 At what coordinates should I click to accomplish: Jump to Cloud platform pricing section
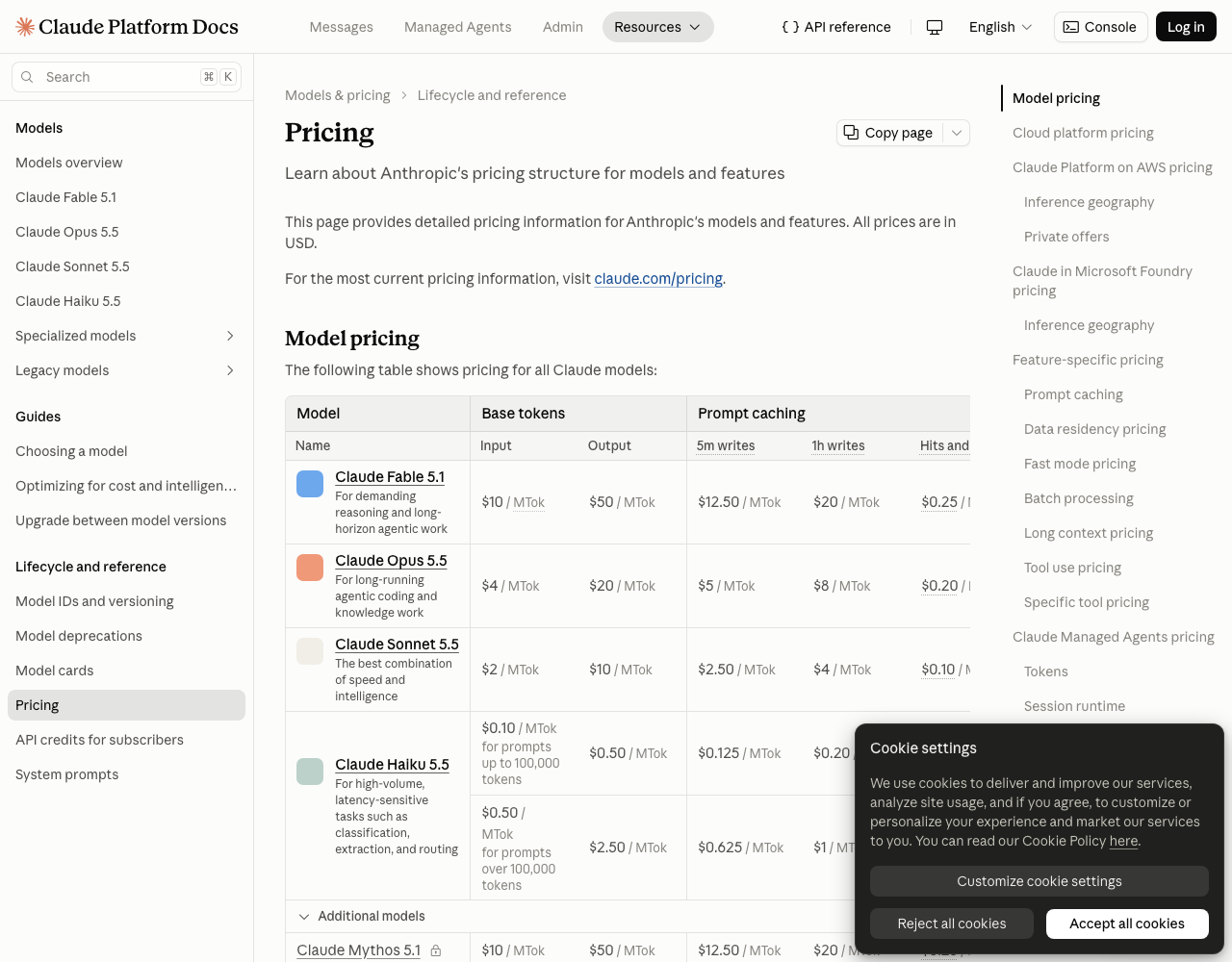1083,133
